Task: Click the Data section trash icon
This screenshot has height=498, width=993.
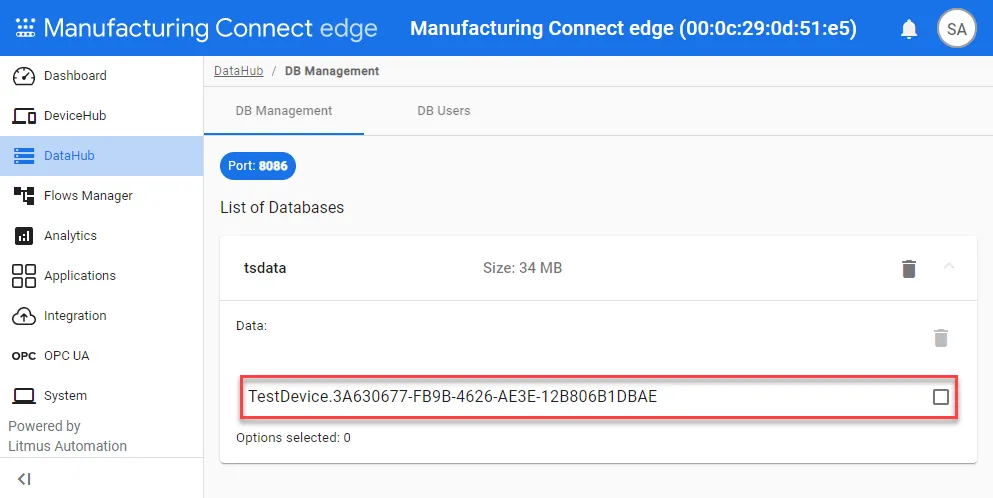Action: click(x=941, y=338)
